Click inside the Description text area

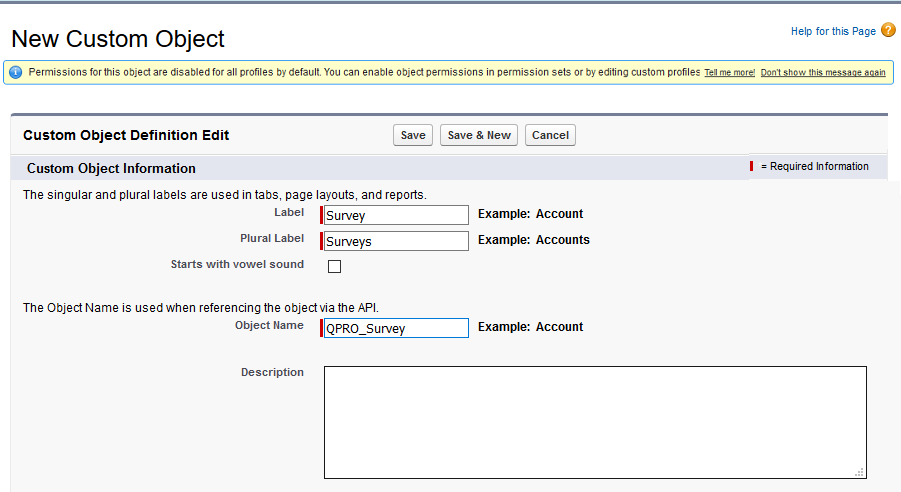pos(594,422)
